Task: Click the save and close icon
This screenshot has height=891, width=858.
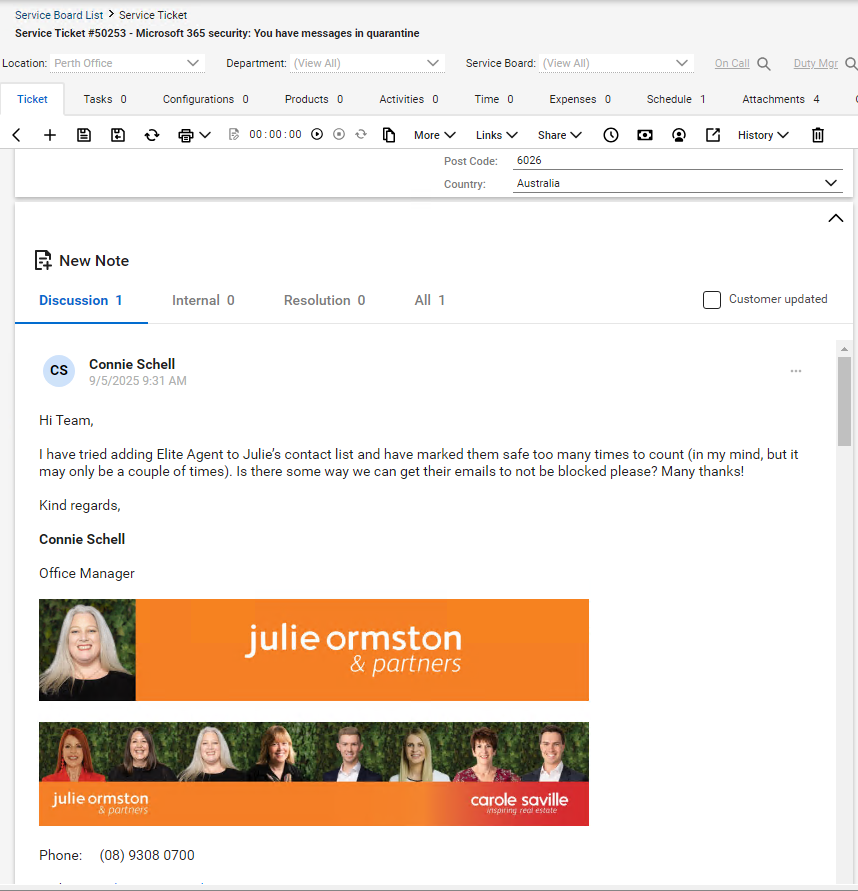Action: pyautogui.click(x=118, y=135)
